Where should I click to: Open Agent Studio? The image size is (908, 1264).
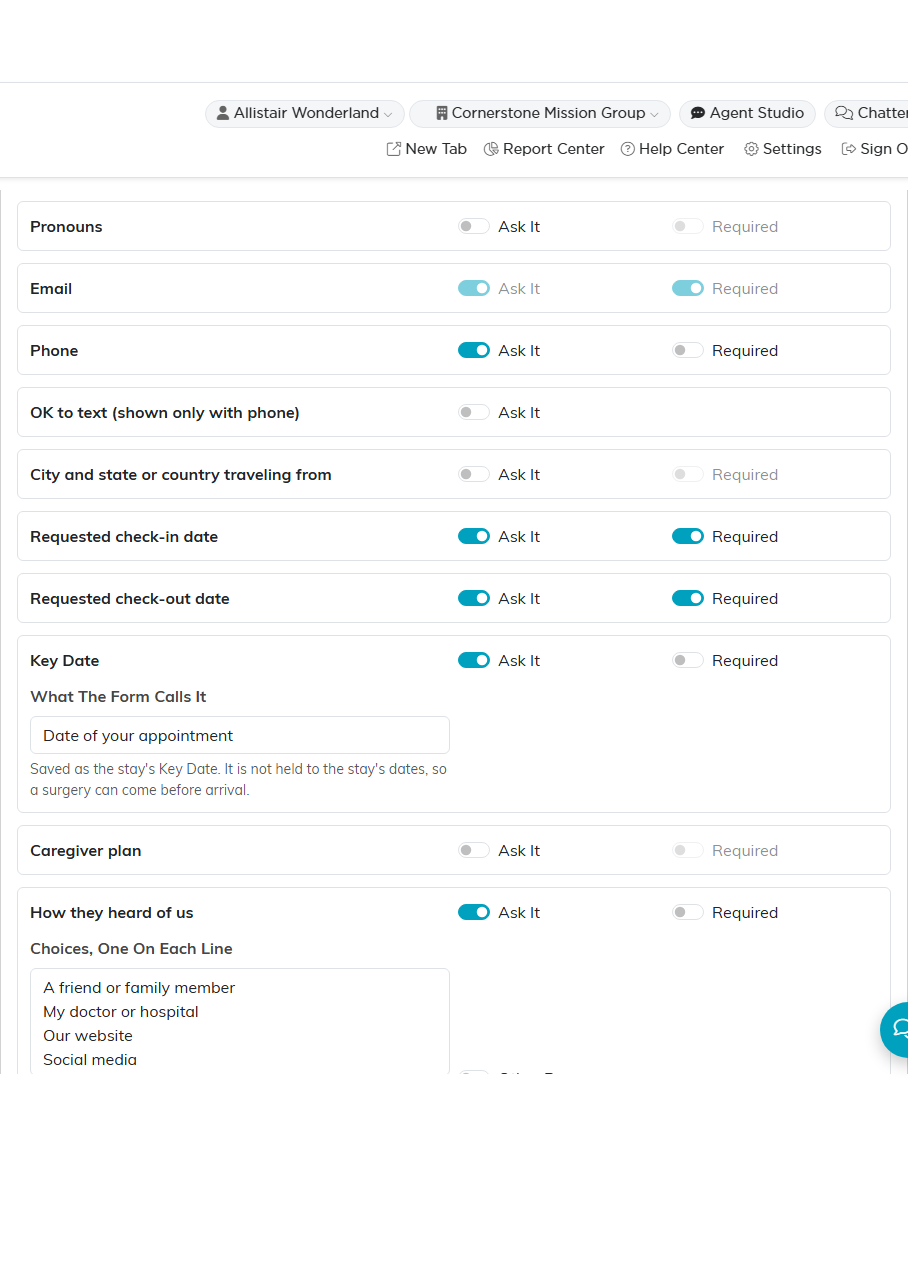point(747,113)
